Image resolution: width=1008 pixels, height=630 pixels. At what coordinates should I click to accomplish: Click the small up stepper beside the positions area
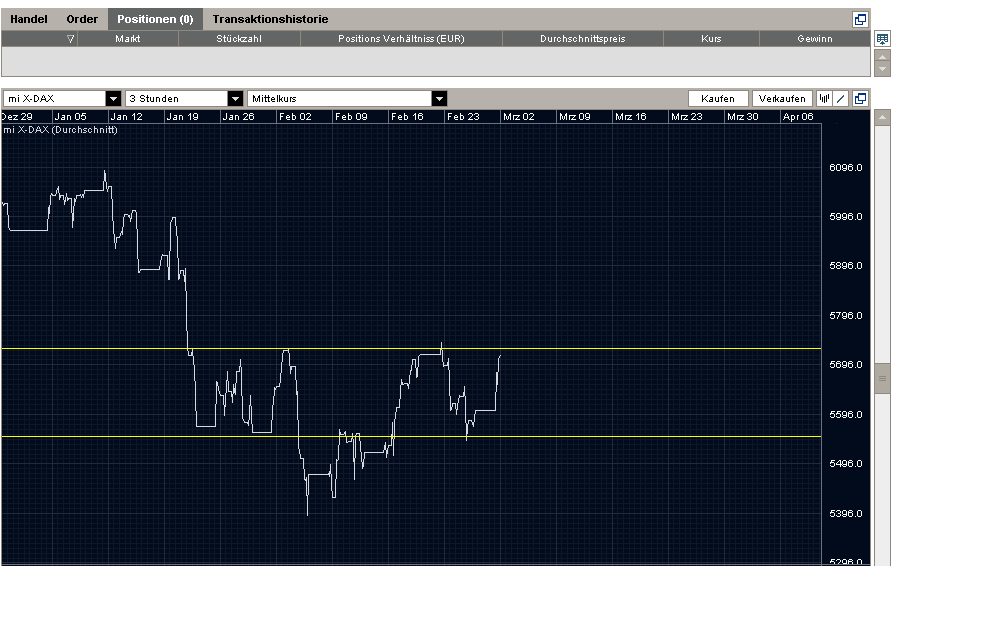(x=882, y=57)
